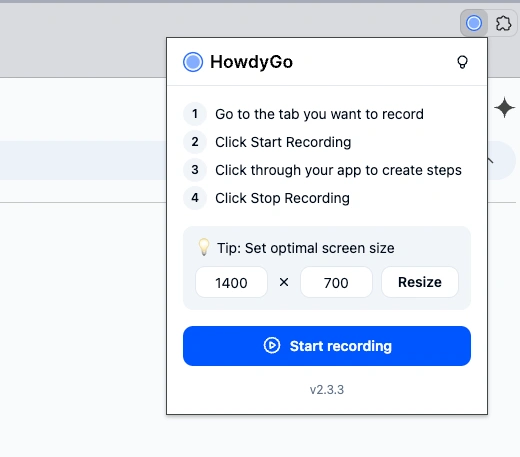The width and height of the screenshot is (520, 457).
Task: Open the browser Extensions puzzle icon
Action: (x=503, y=23)
